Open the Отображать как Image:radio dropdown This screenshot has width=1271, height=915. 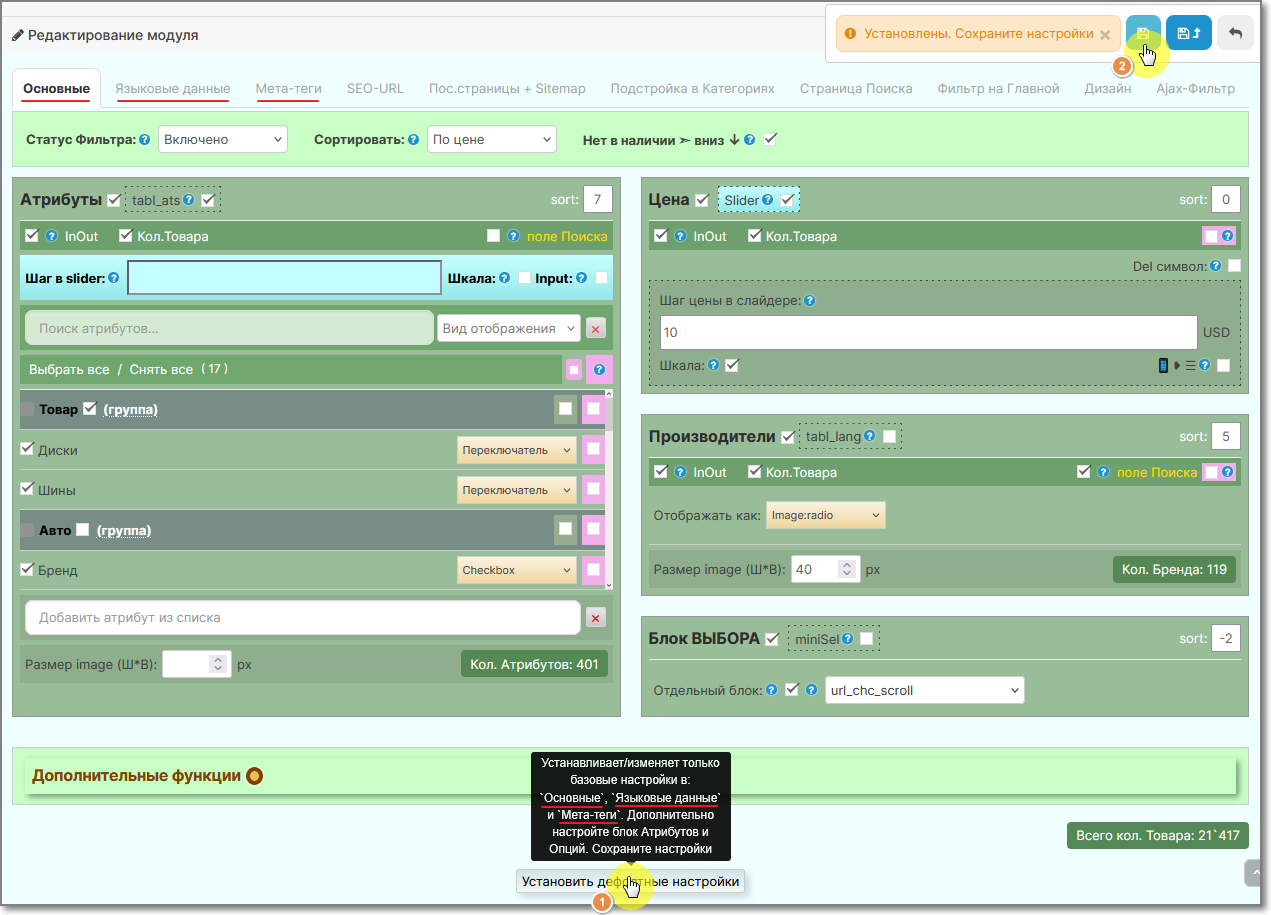click(x=826, y=515)
